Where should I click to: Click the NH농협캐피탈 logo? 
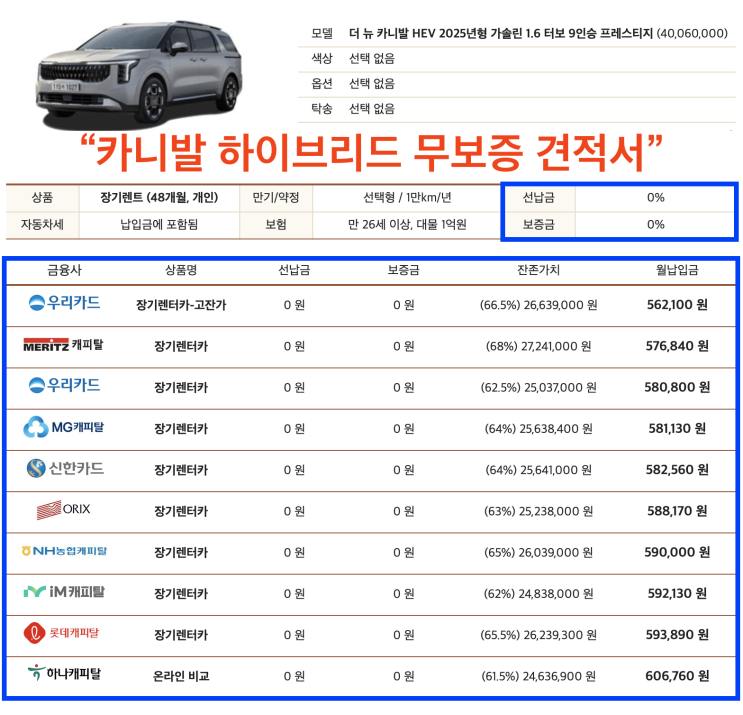tap(64, 551)
